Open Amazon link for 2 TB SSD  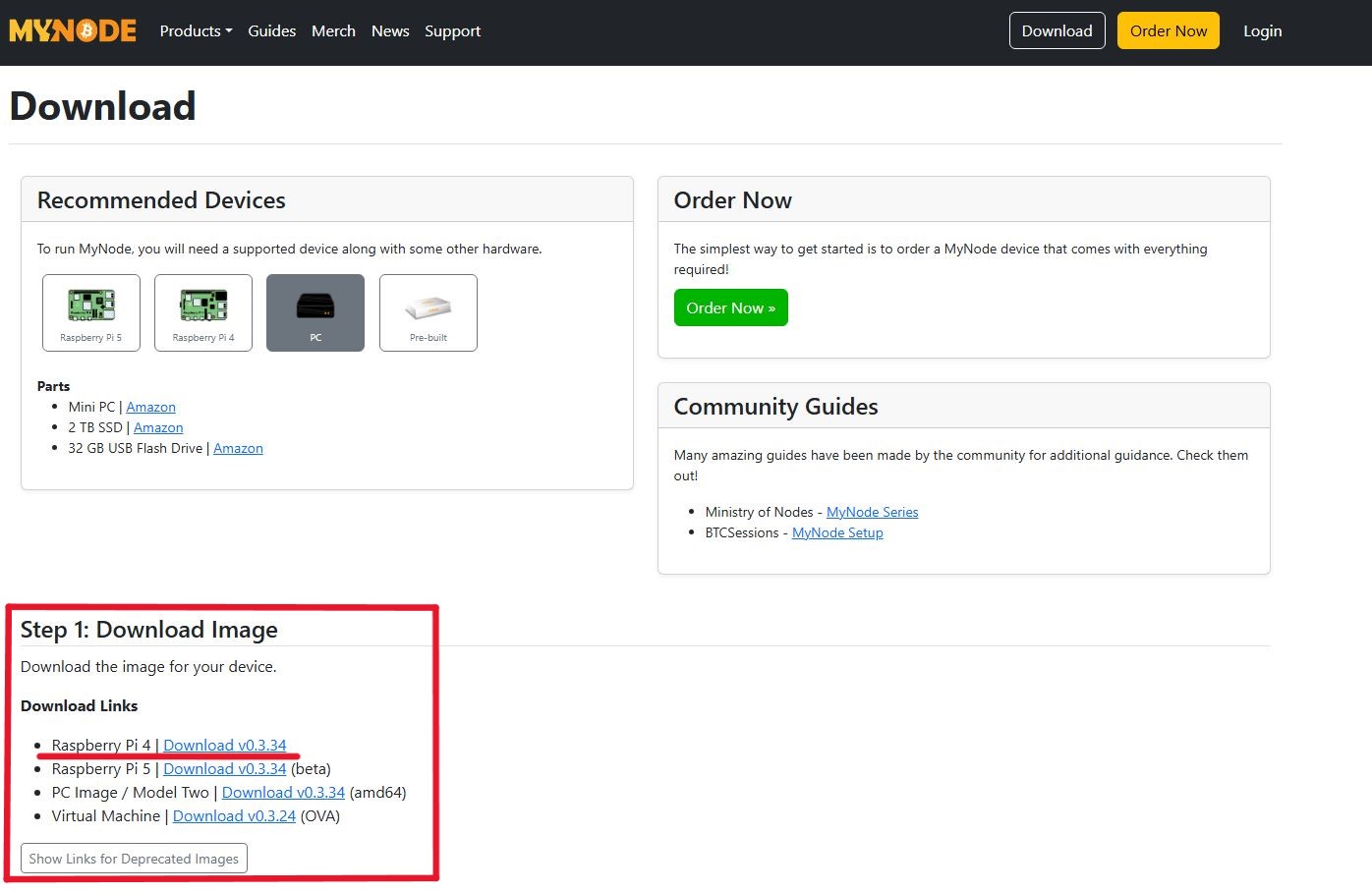point(158,427)
